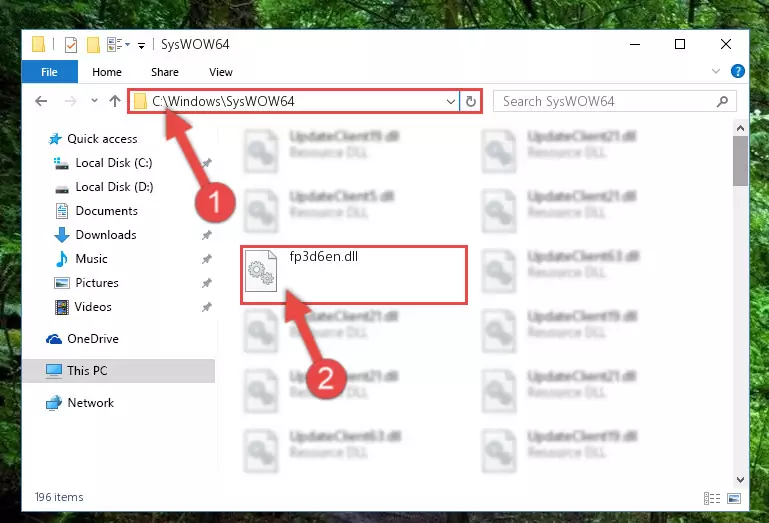Click the fp3d6en.dll gear file icon
The height and width of the screenshot is (523, 769).
(261, 271)
